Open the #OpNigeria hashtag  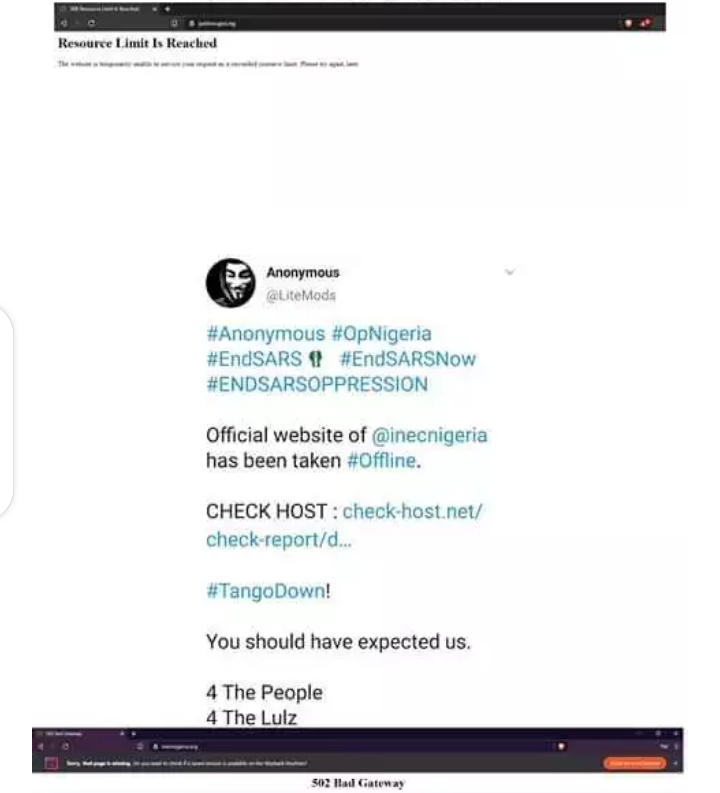pos(382,334)
